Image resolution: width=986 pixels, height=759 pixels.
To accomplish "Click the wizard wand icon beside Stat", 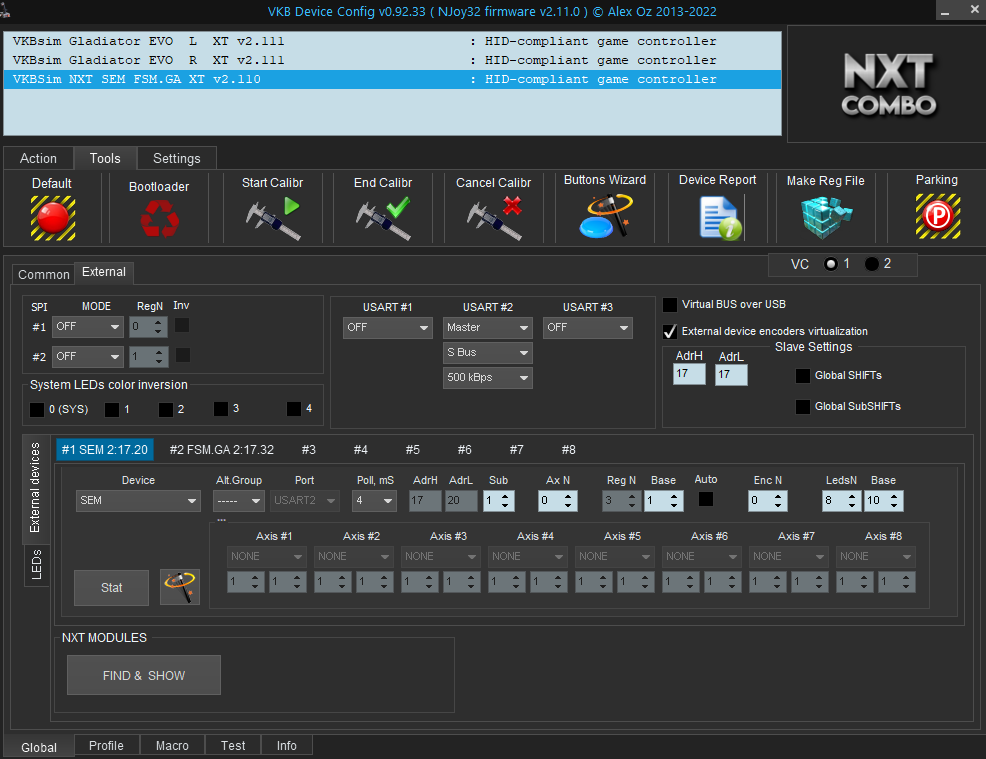I will click(180, 587).
